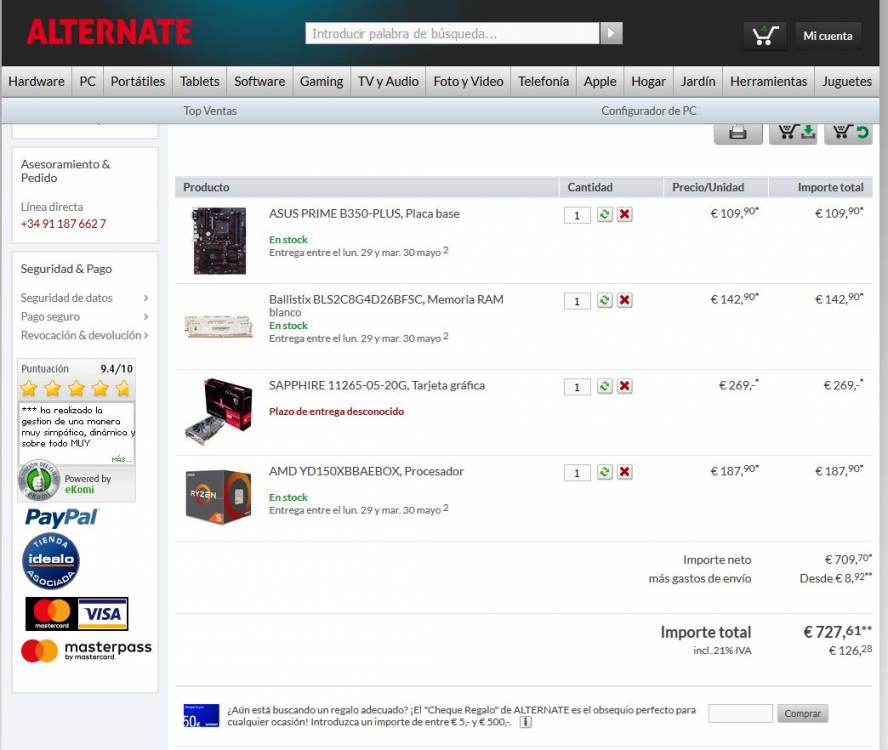Open the Software menu
Viewport: 888px width, 750px height.
point(259,82)
